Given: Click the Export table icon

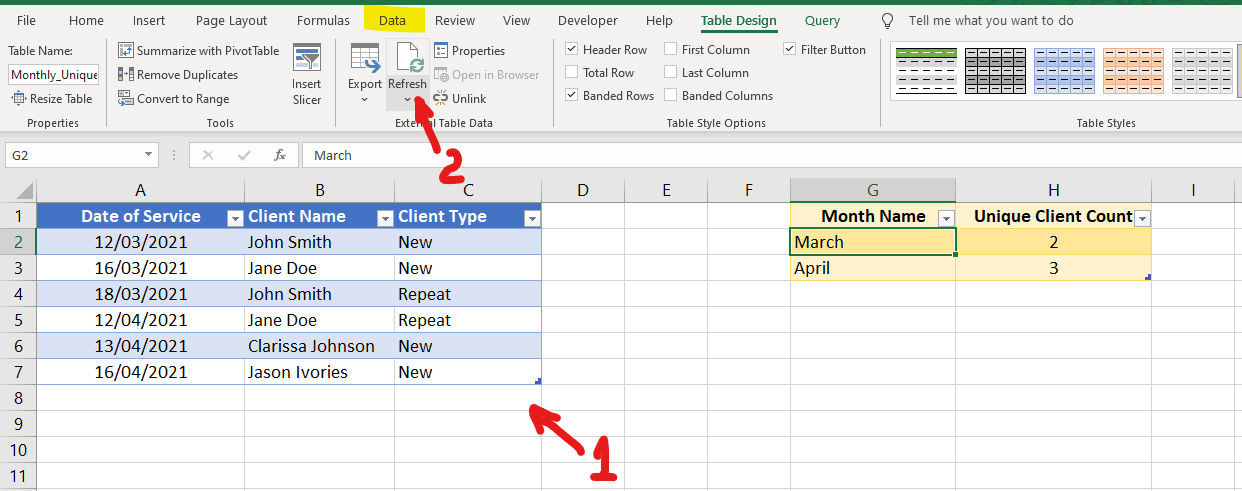Looking at the screenshot, I should (365, 59).
